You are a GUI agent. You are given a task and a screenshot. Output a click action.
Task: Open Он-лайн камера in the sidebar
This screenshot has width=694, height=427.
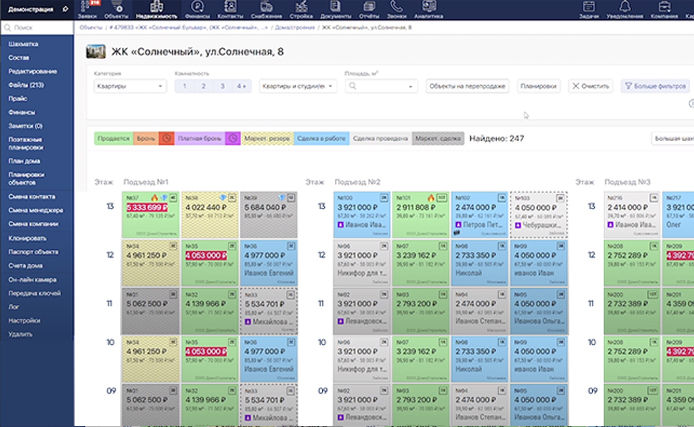[32, 280]
